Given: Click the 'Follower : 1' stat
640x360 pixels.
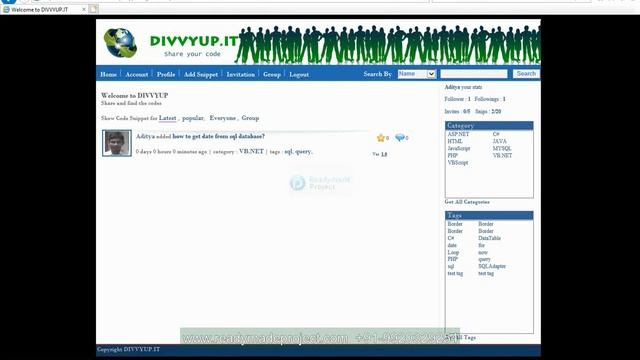Looking at the screenshot, I should [x=457, y=99].
